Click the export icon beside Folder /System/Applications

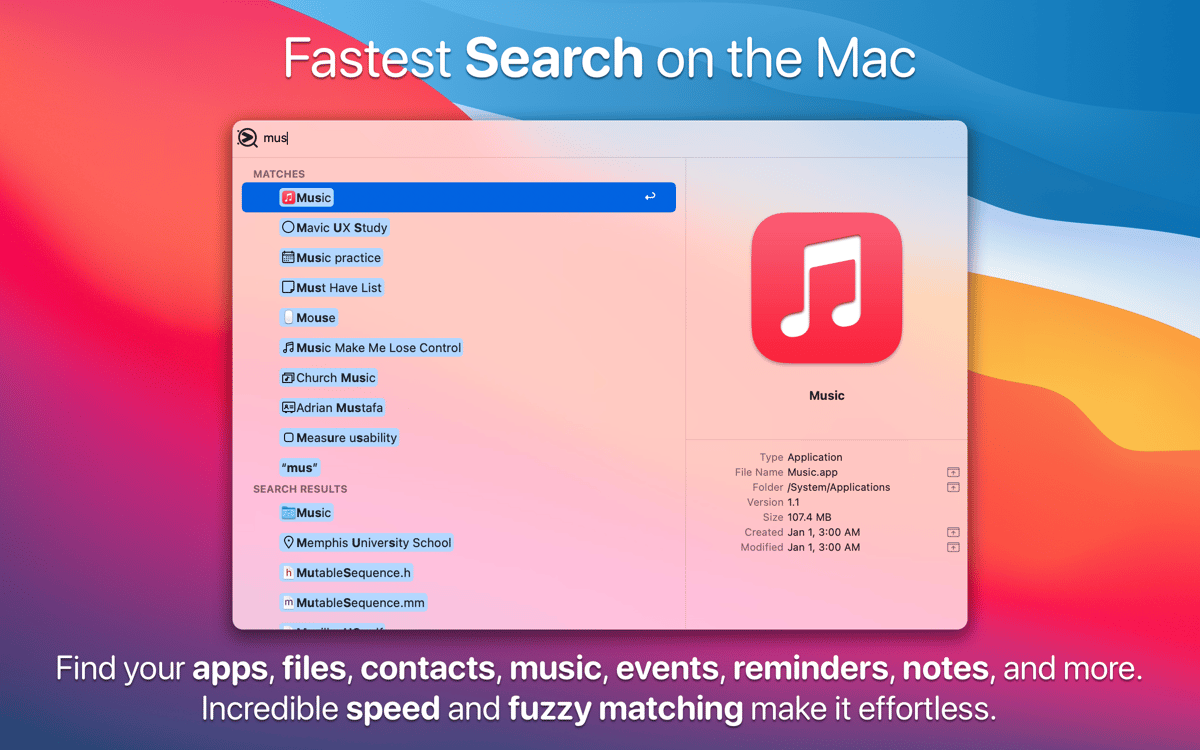click(x=953, y=487)
